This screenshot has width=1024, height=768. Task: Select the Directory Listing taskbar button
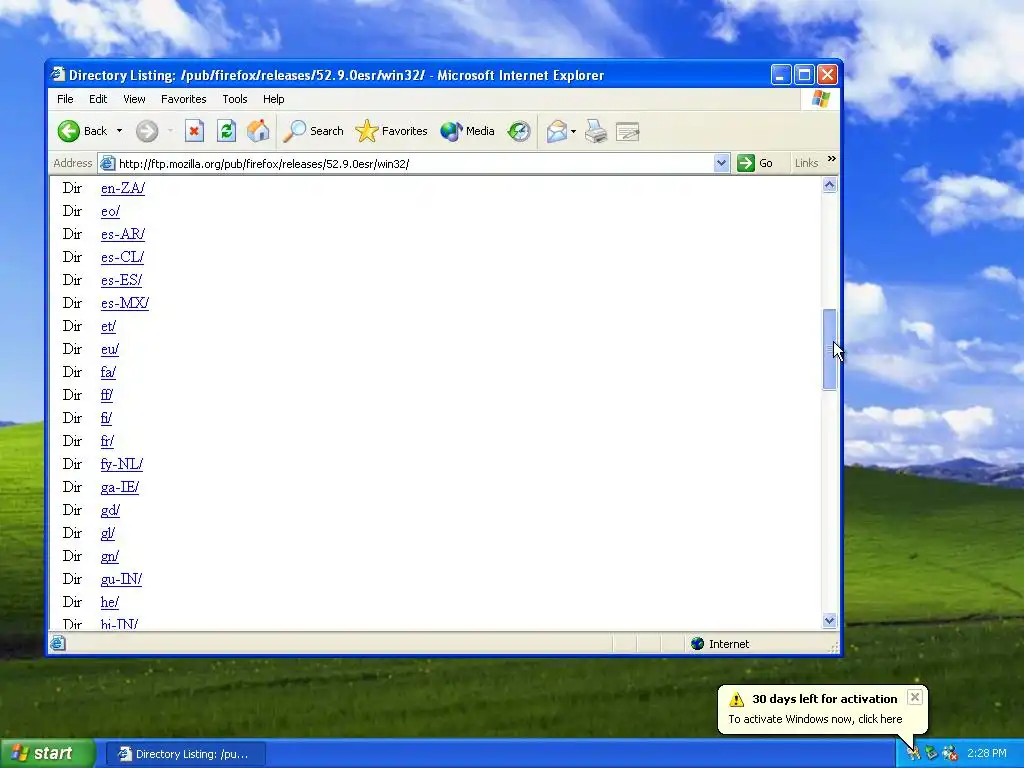coord(185,754)
